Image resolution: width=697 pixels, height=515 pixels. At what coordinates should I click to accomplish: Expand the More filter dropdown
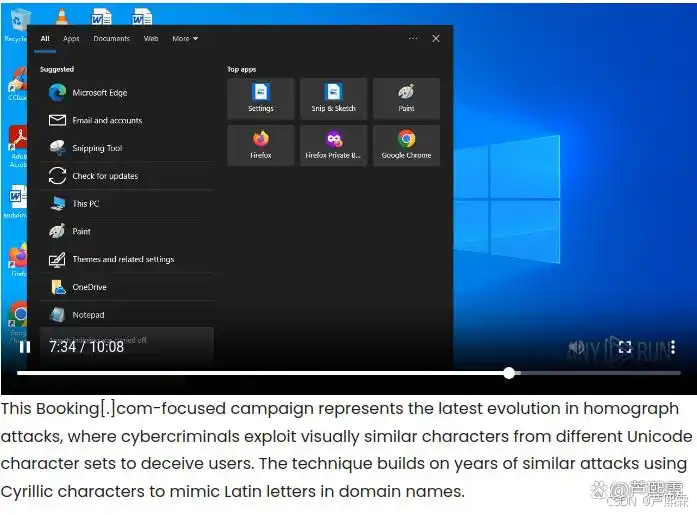pos(185,39)
